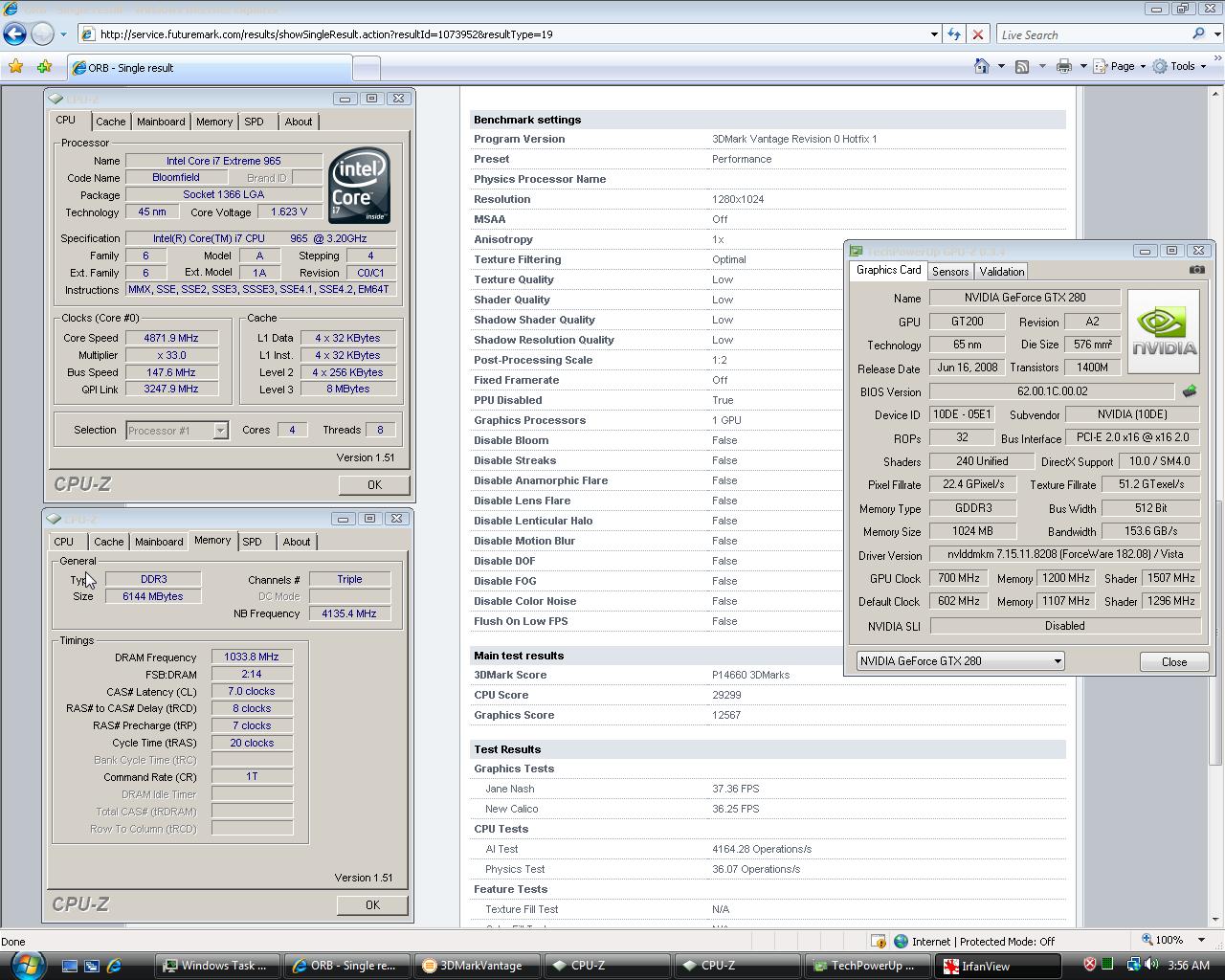Go back with the browser Back arrow
The width and height of the screenshot is (1225, 980).
click(14, 34)
